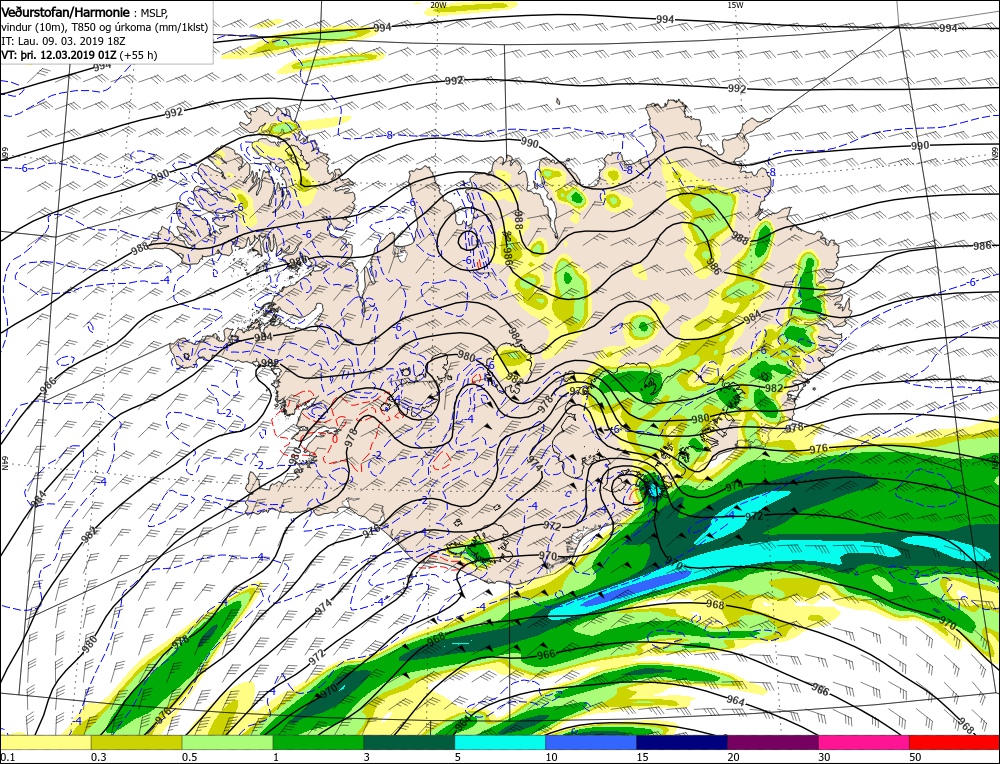
Task: Select the green 1–3 mm legend swatch
Action: click(x=318, y=742)
